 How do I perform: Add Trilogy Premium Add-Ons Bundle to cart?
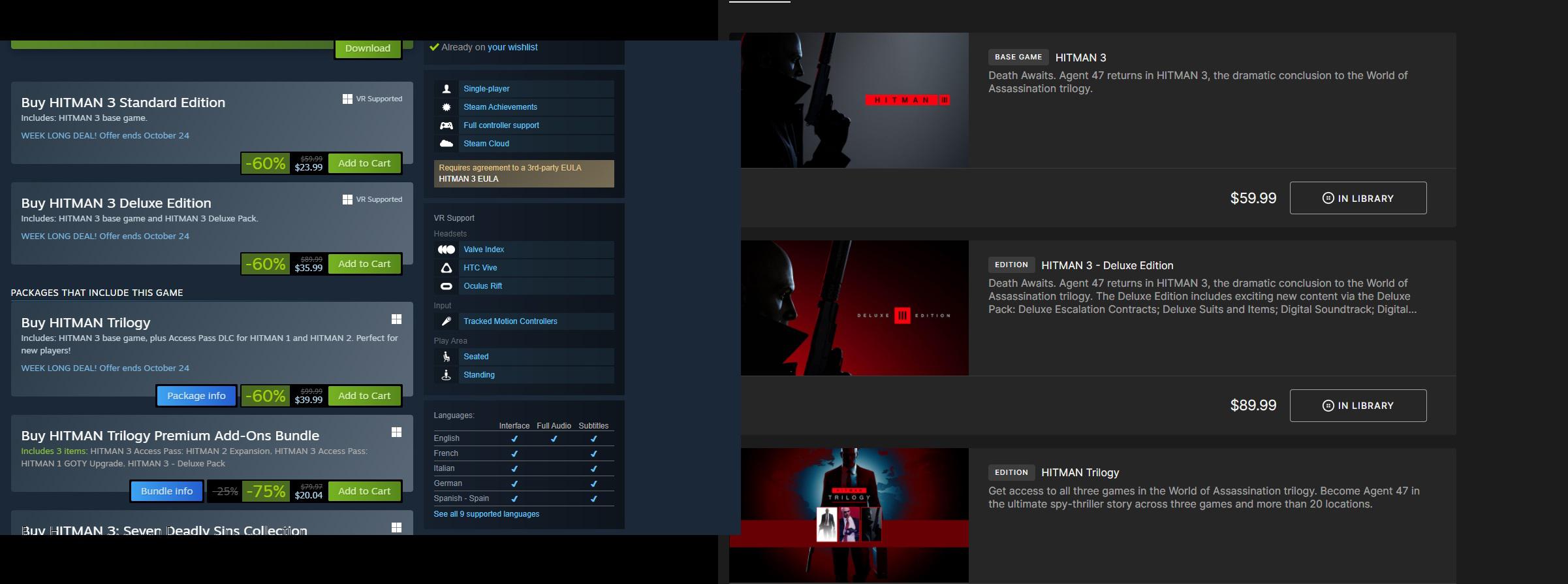click(364, 491)
